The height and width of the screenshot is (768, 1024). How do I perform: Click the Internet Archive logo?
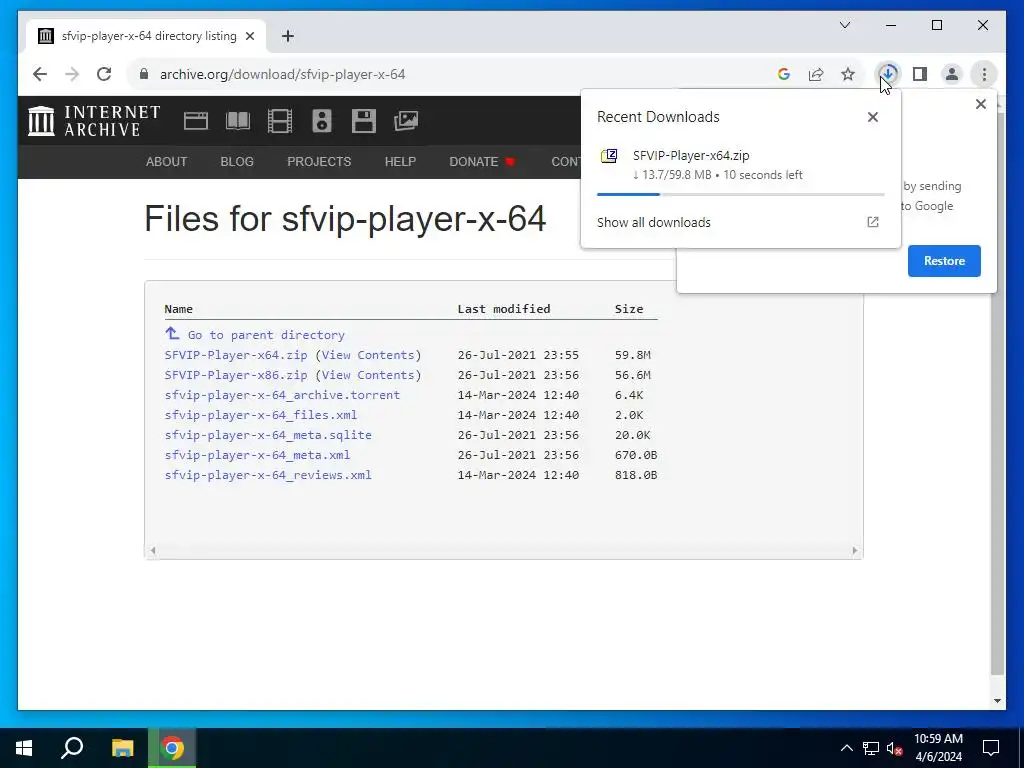pyautogui.click(x=94, y=121)
